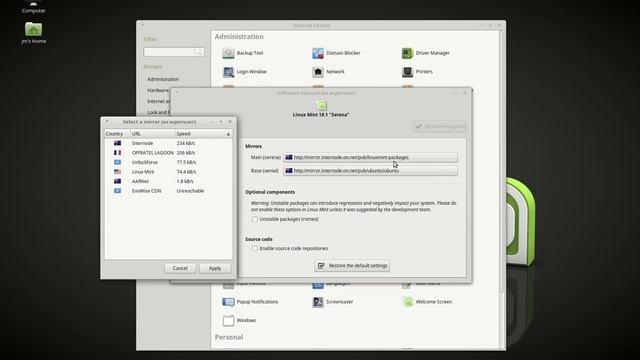The image size is (640, 360).
Task: Open the Network settings icon
Action: 318,72
